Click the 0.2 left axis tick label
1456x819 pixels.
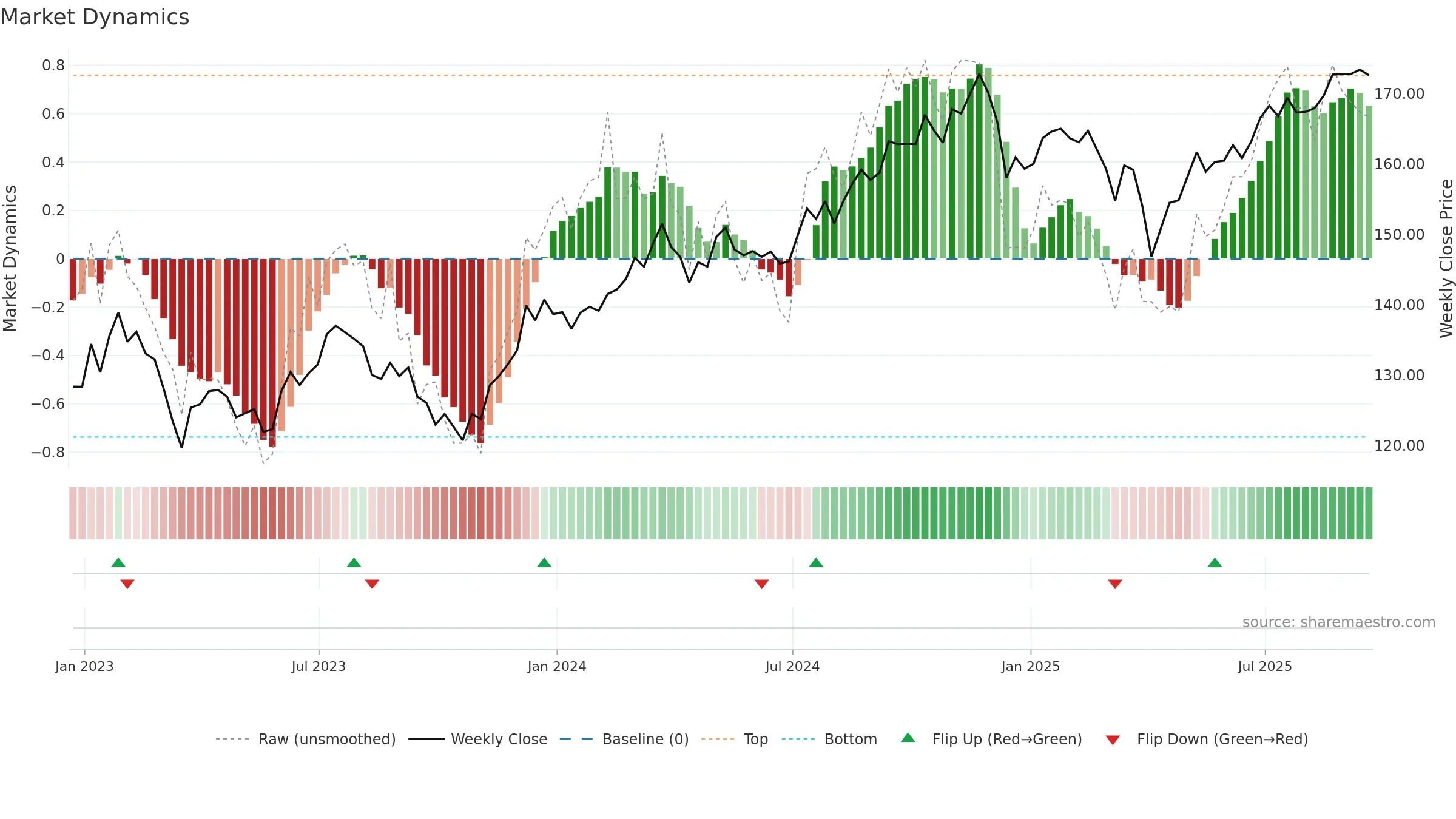click(53, 211)
